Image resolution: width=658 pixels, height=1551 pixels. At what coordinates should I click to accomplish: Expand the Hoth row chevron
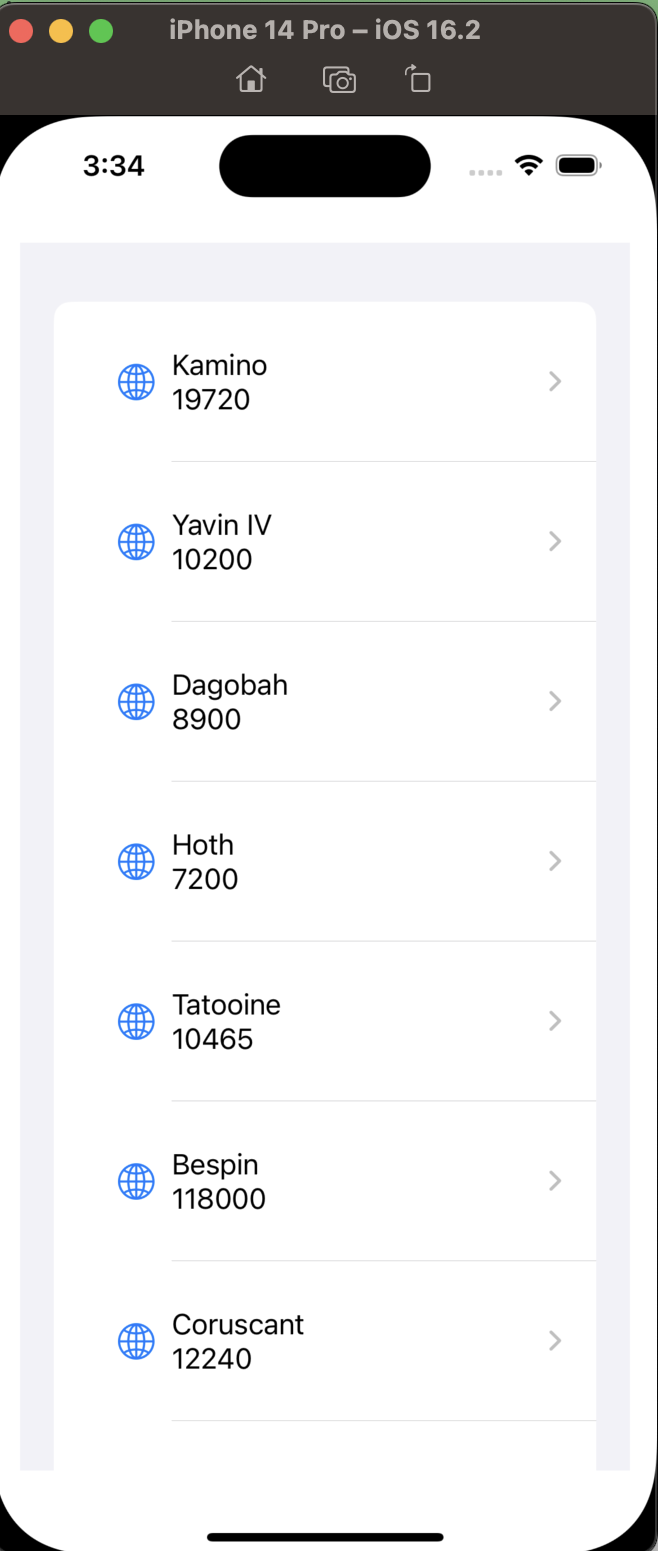point(554,861)
